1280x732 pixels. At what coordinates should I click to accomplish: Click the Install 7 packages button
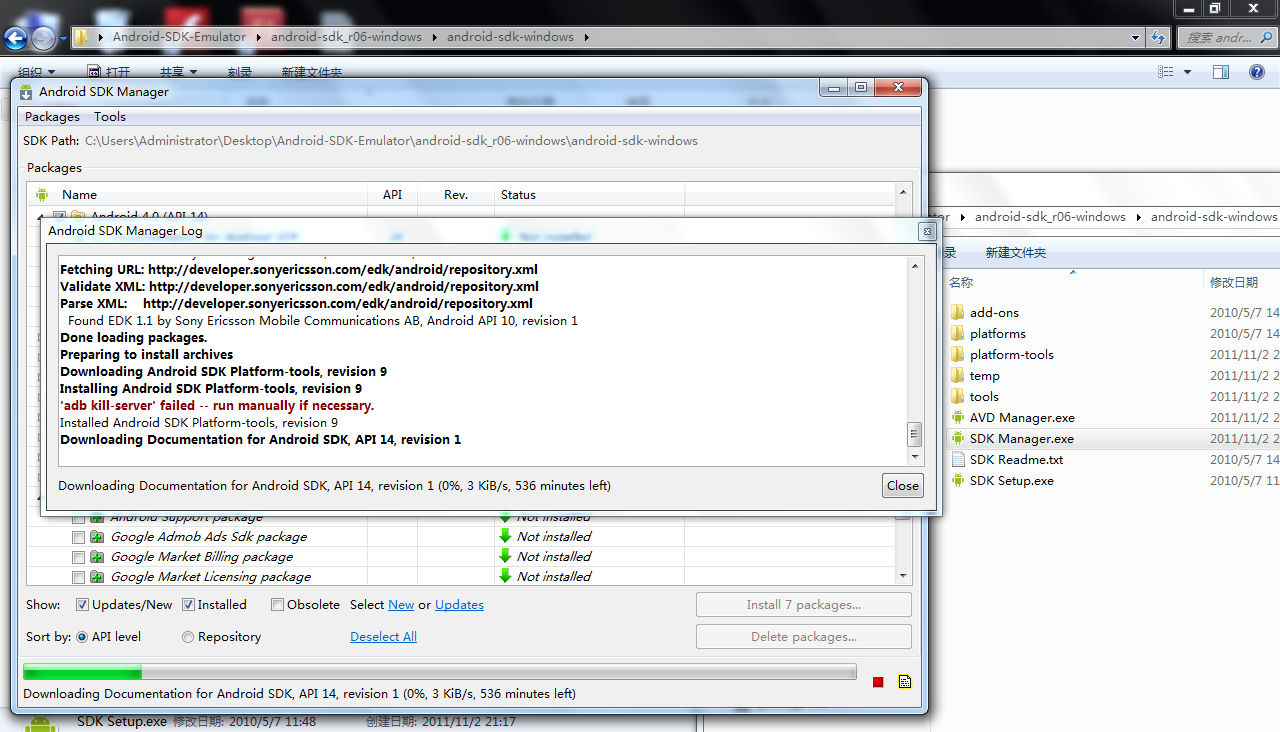click(804, 605)
